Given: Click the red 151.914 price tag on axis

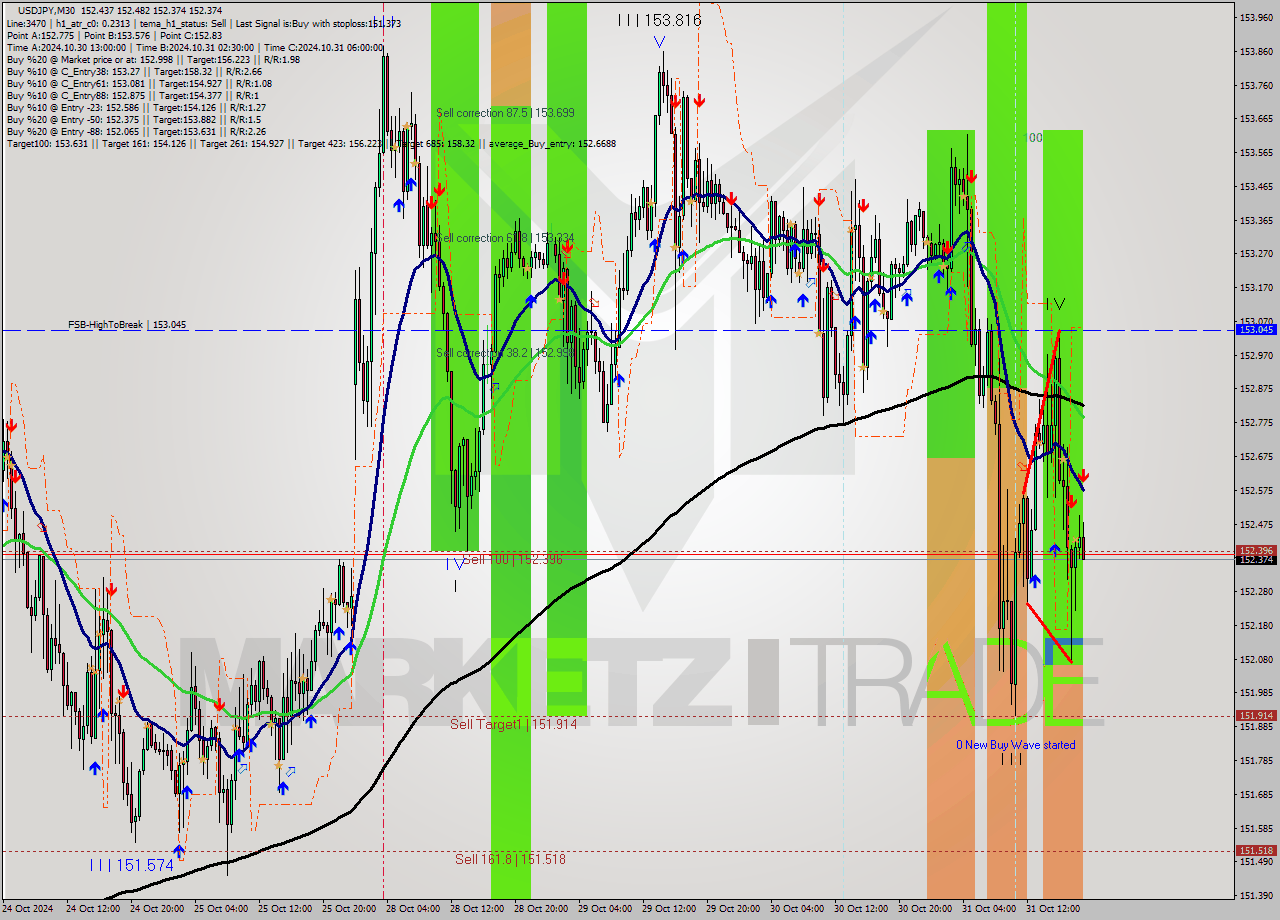Looking at the screenshot, I should pos(1256,716).
